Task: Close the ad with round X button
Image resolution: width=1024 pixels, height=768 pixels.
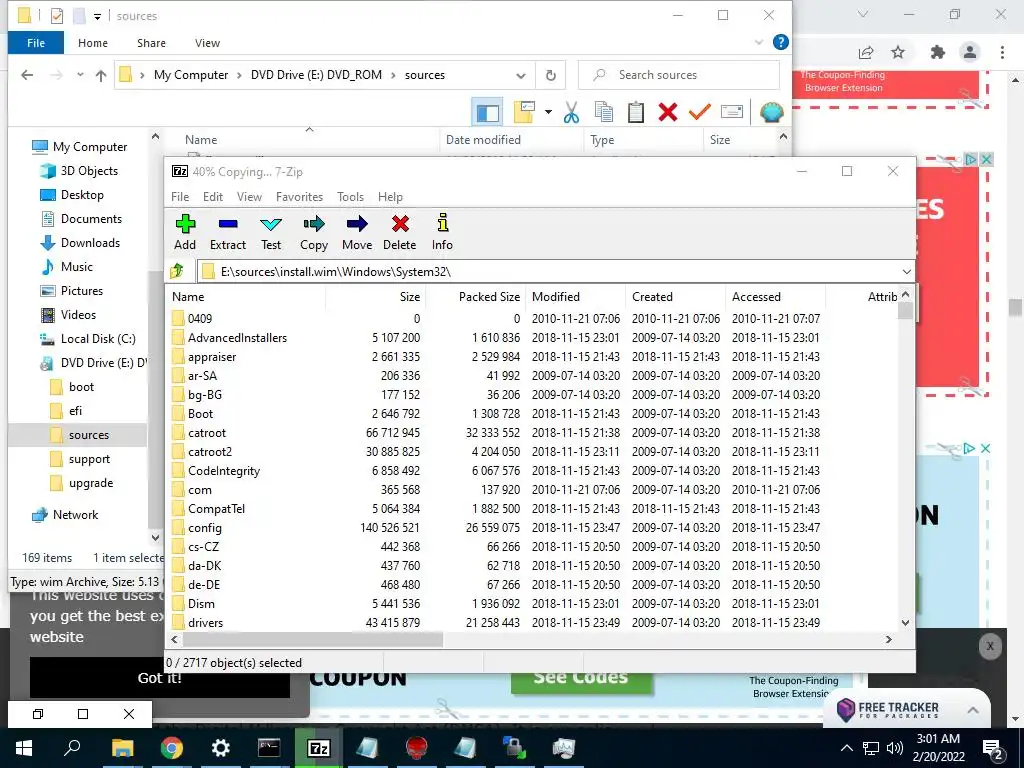Action: [990, 647]
